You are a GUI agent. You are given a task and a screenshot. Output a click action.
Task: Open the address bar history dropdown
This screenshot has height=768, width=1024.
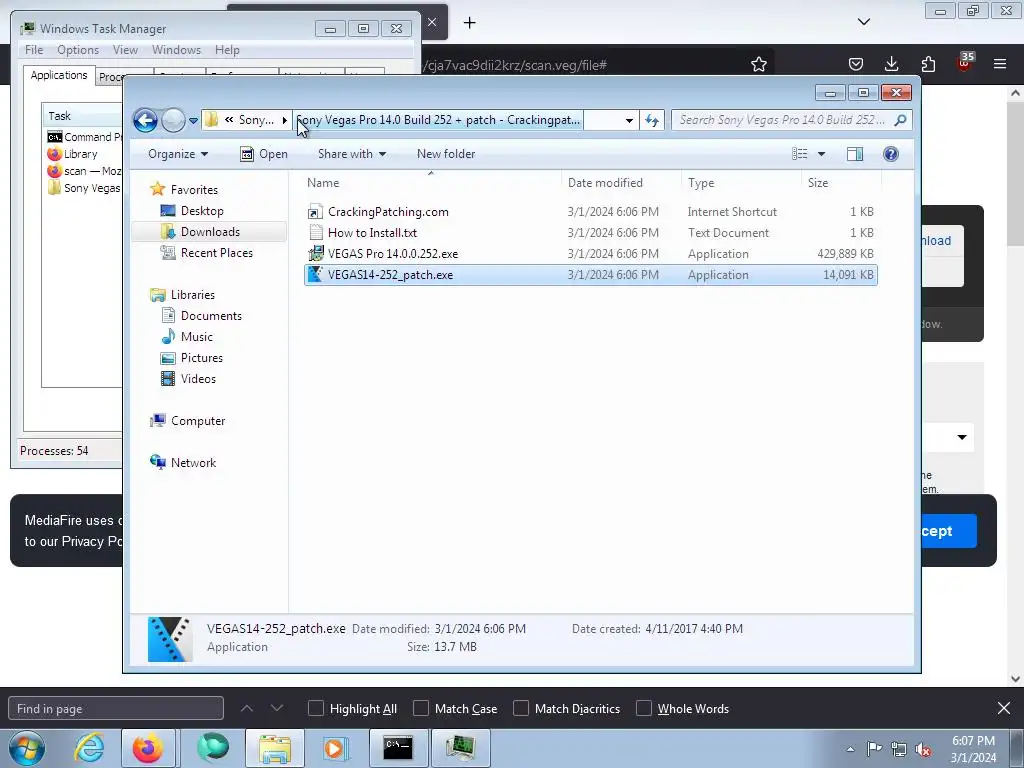pyautogui.click(x=629, y=120)
